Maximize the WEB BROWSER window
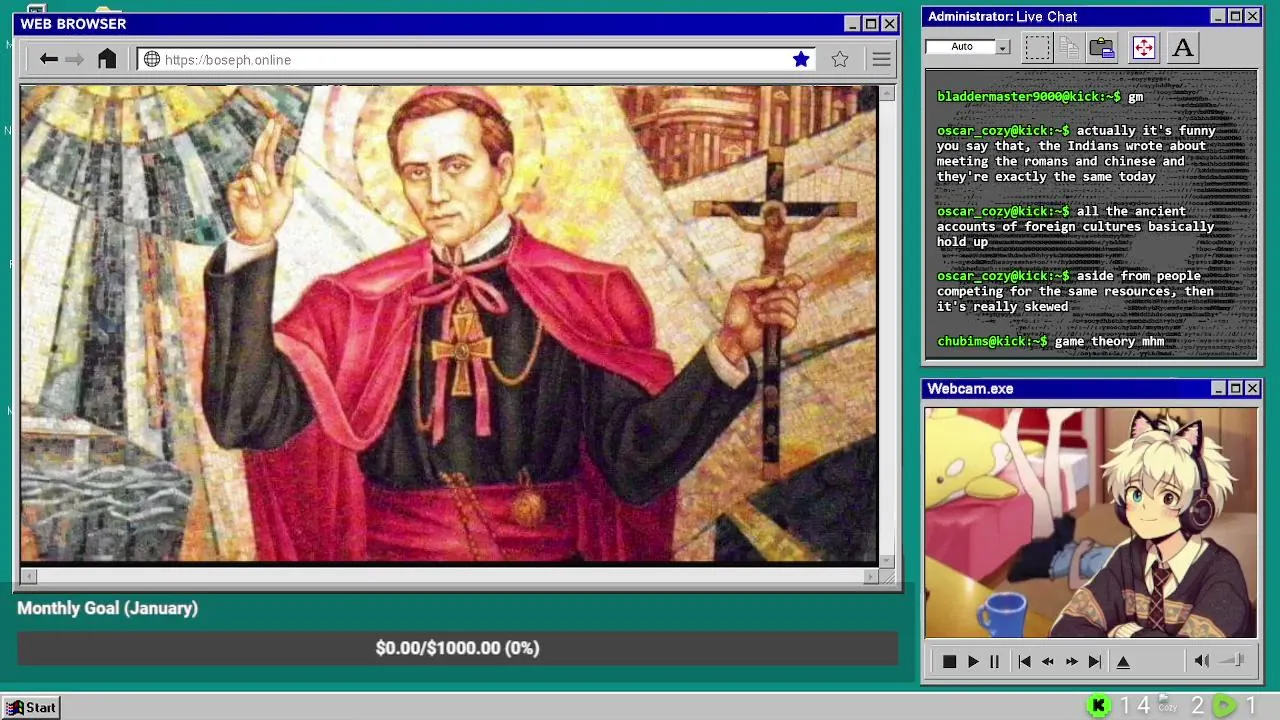 (870, 24)
